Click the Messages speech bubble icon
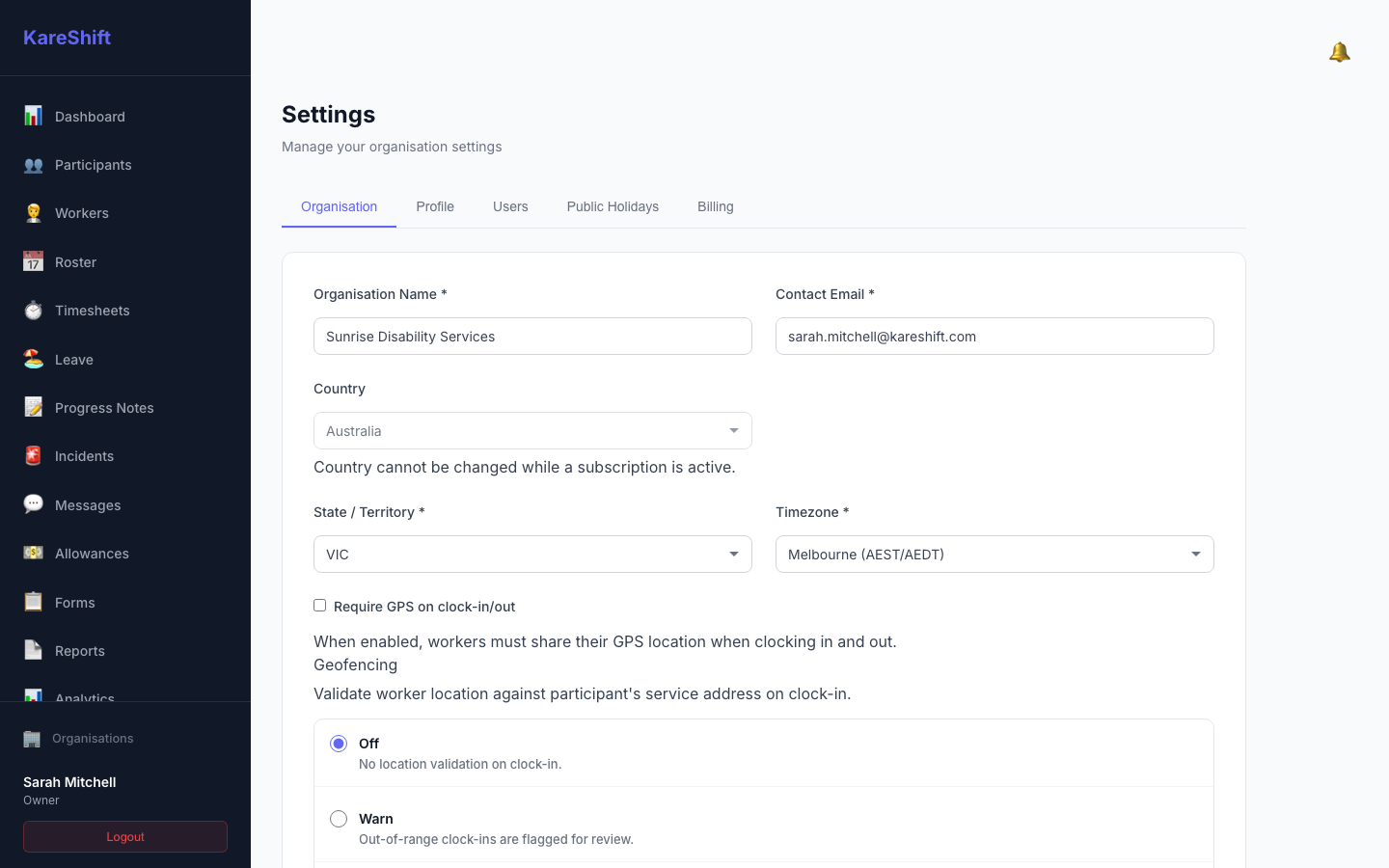1389x868 pixels. (33, 504)
